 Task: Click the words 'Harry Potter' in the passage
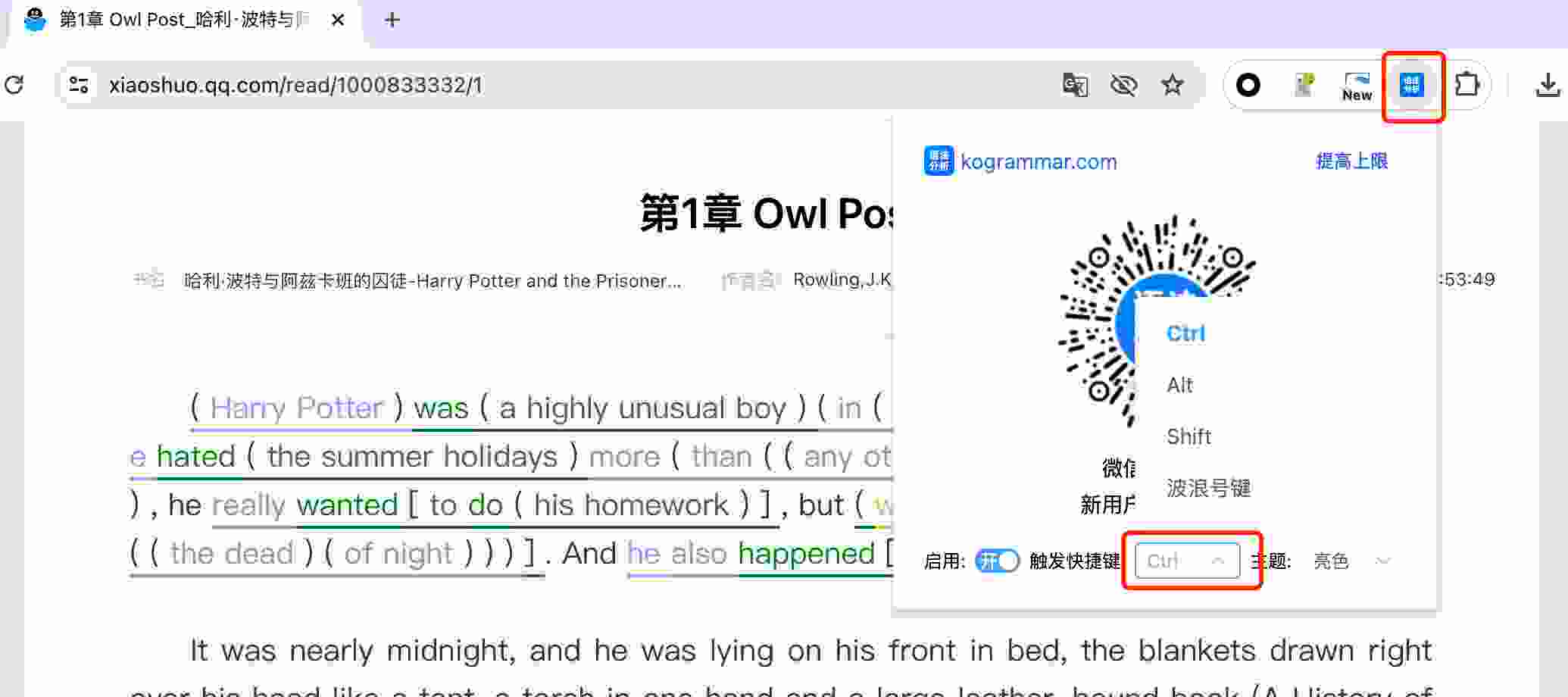point(297,408)
